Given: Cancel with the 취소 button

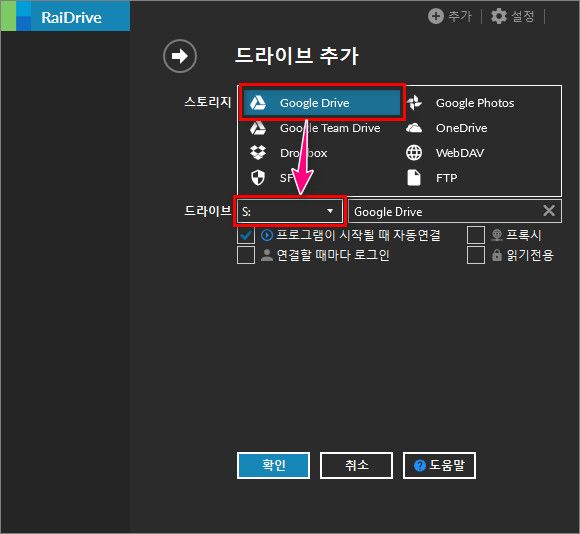Looking at the screenshot, I should click(356, 465).
